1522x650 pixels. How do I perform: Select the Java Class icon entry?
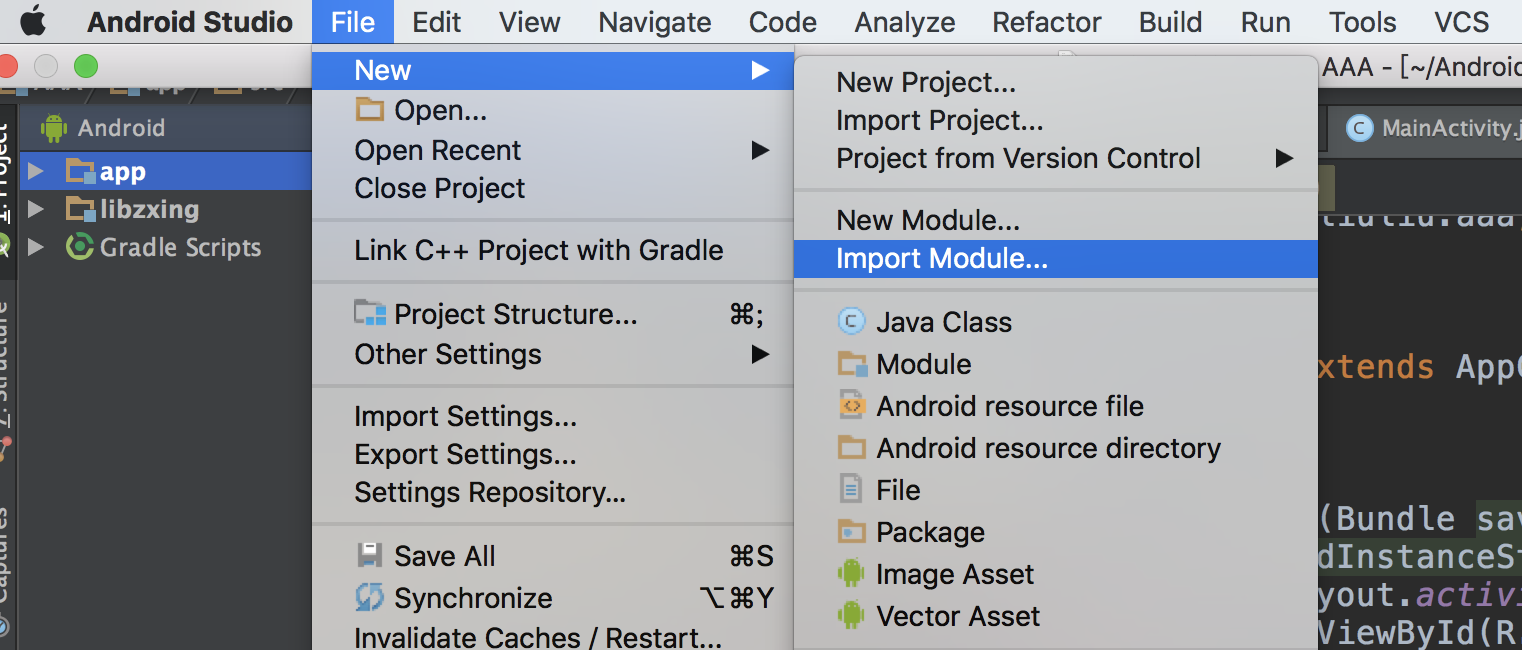[x=851, y=322]
